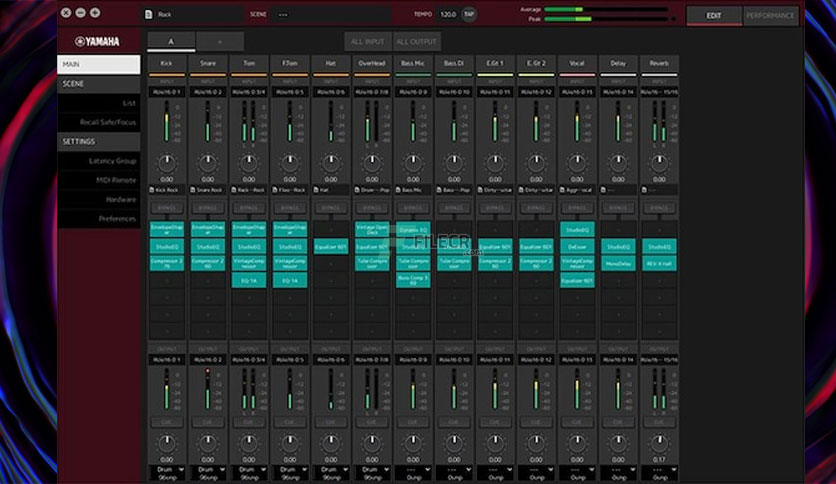Screen dimensions: 836x484
Task: Open the E.Gt 1 rack latency group dropdown
Action: point(495,473)
